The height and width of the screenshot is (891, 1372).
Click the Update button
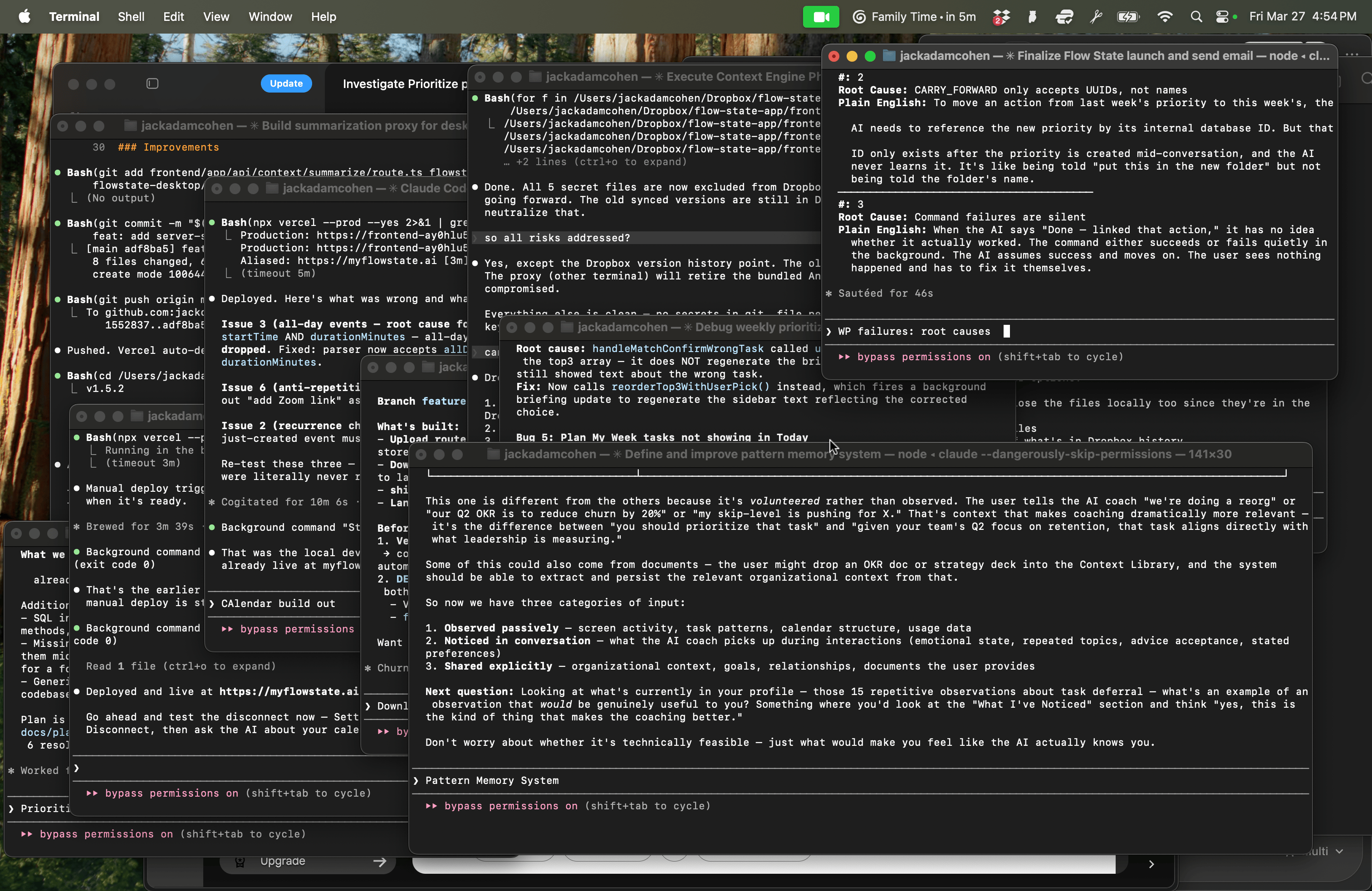coord(286,83)
